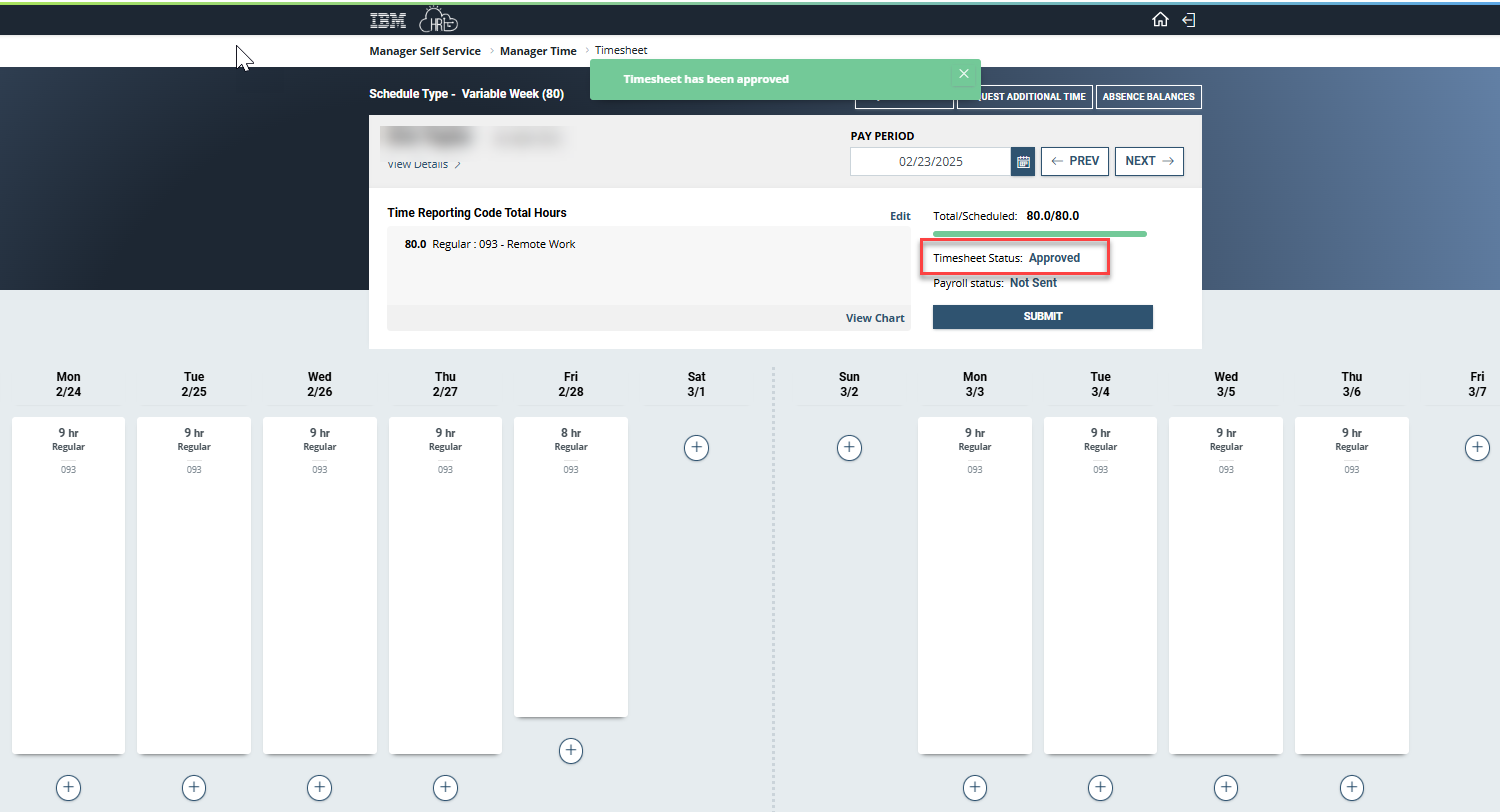Add time entry for Sun 3/2
This screenshot has width=1500, height=812.
click(x=849, y=447)
